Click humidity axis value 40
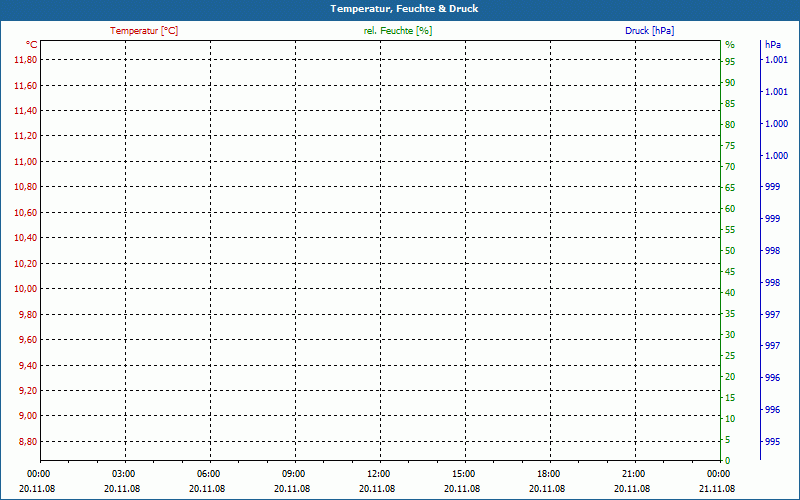The height and width of the screenshot is (500, 800). click(x=730, y=292)
